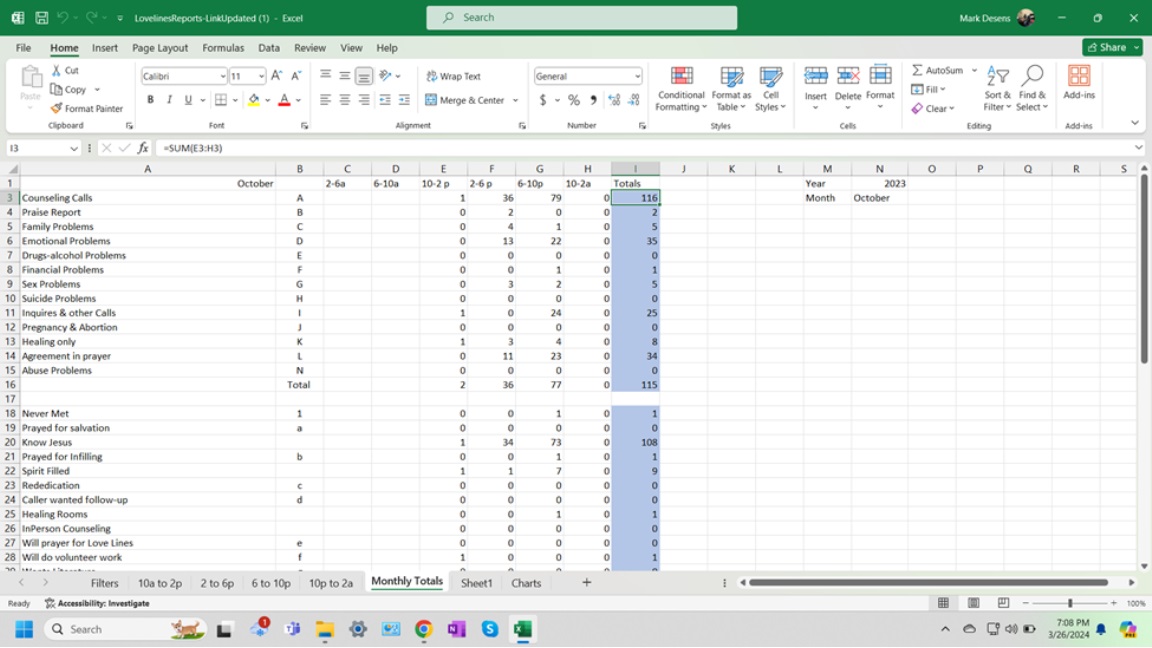The image size is (1152, 648).
Task: Click the zoom slider in status bar
Action: pos(1069,604)
